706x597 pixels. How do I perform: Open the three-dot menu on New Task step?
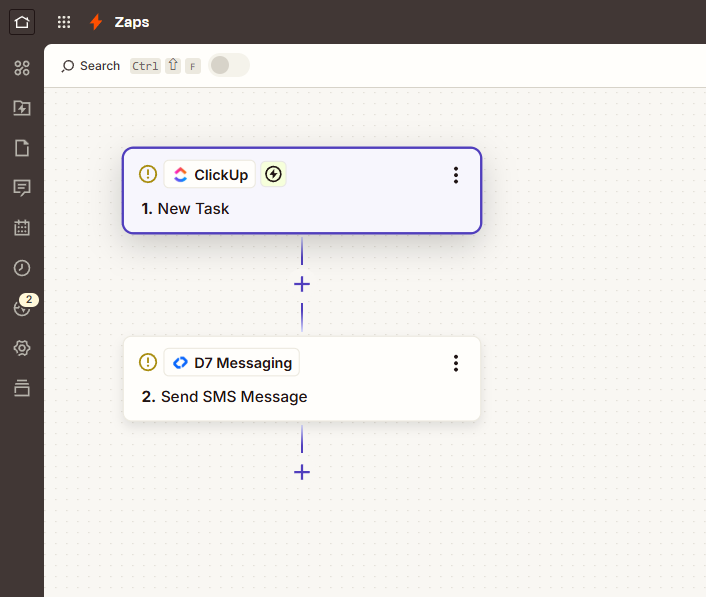pos(456,175)
